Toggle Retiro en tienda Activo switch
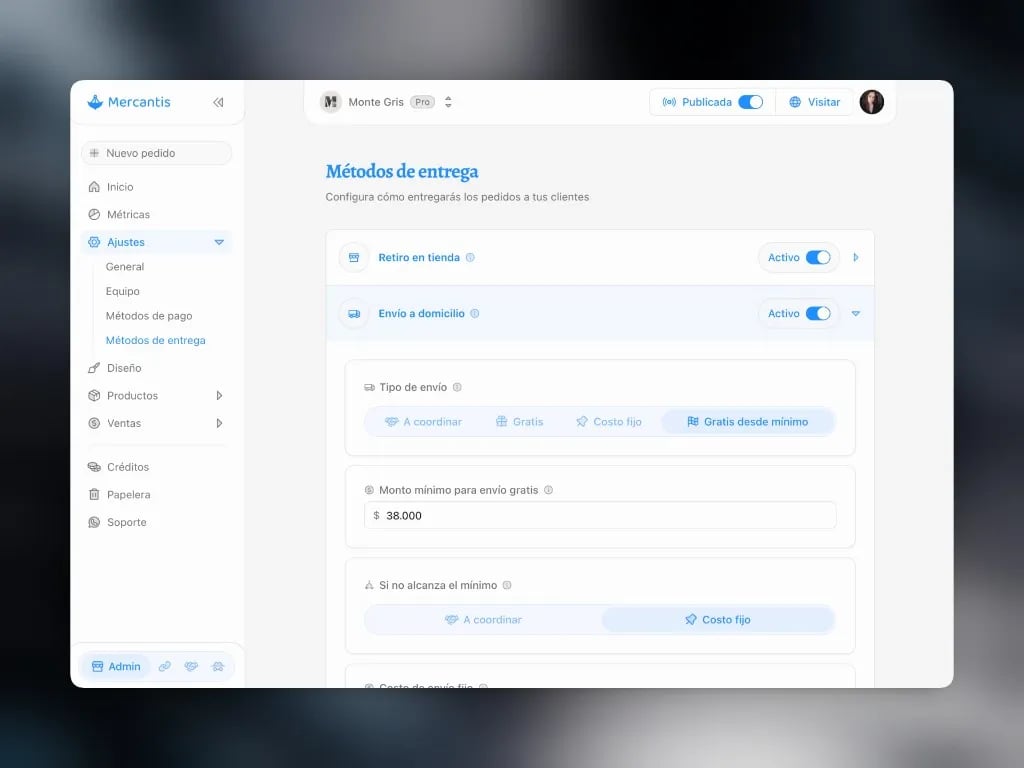This screenshot has height=768, width=1024. (x=818, y=257)
